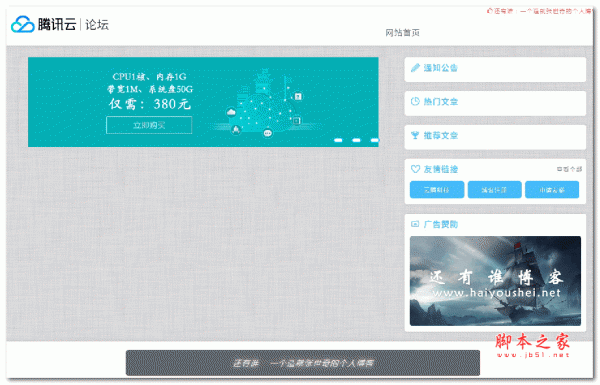Open the 还有谁博客 ship ad image
The width and height of the screenshot is (600, 385).
point(495,281)
